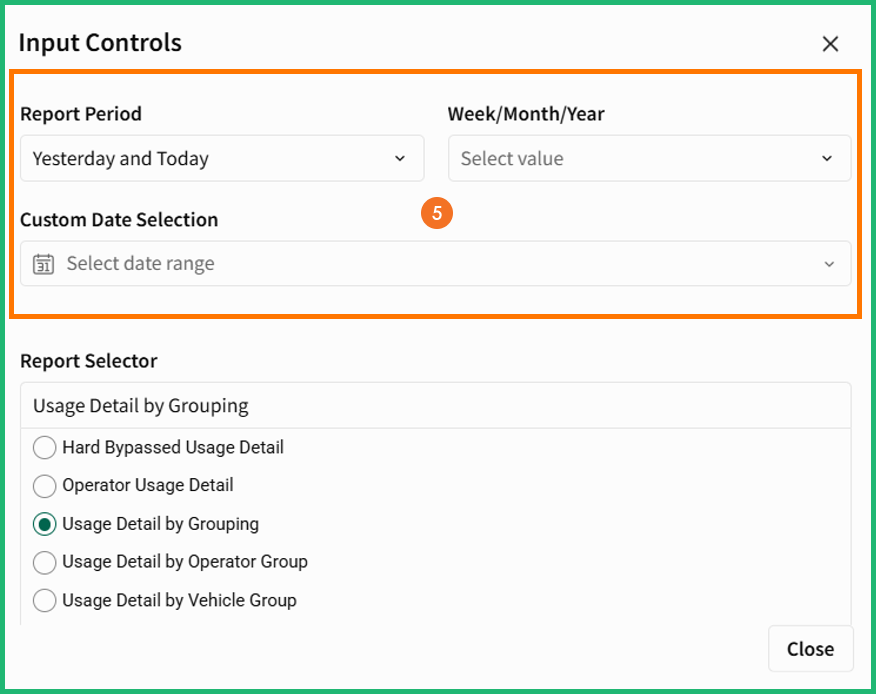This screenshot has width=876, height=694.
Task: Select Hard Bypassed Usage Detail radio button
Action: coord(44,448)
